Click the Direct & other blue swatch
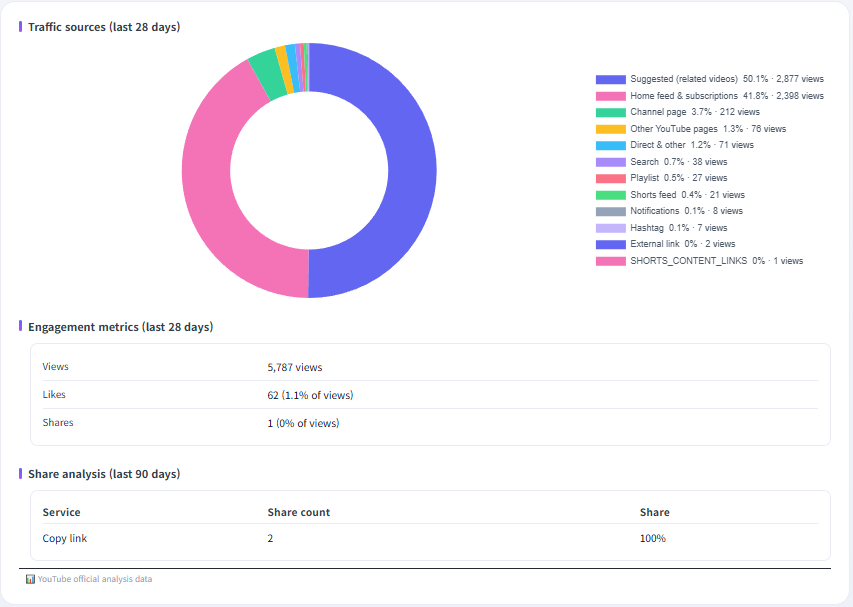Image resolution: width=853 pixels, height=607 pixels. coord(610,146)
